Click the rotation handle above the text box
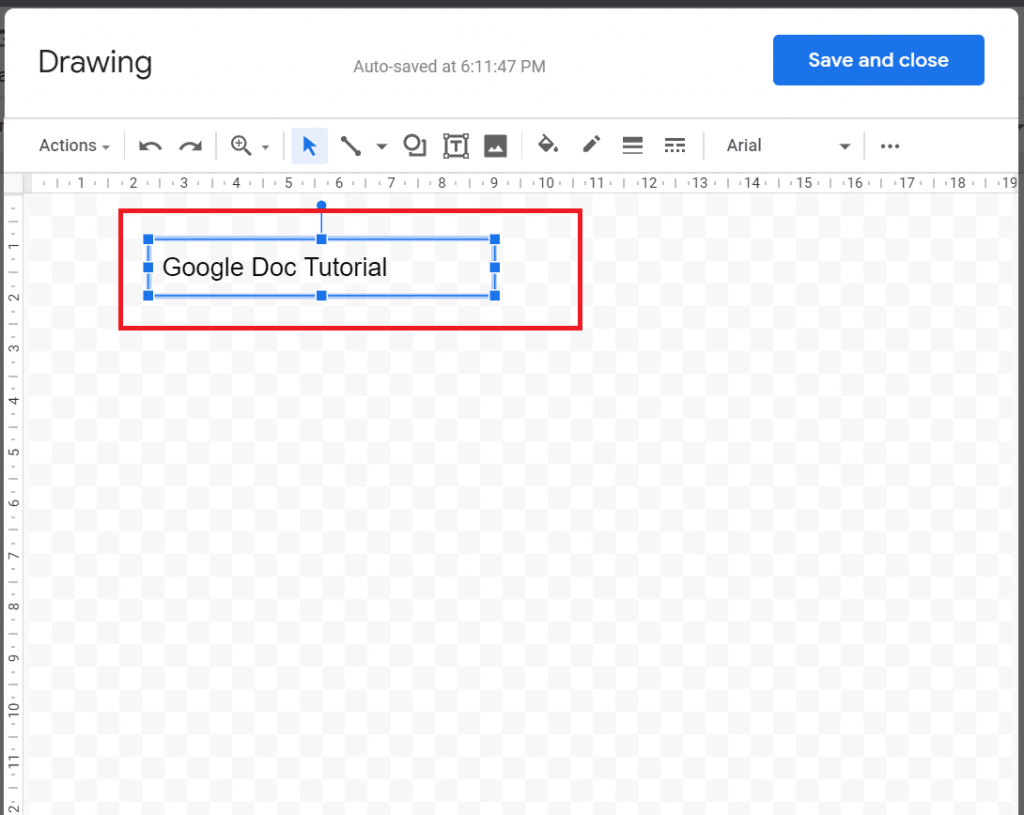The width and height of the screenshot is (1024, 815). 321,205
